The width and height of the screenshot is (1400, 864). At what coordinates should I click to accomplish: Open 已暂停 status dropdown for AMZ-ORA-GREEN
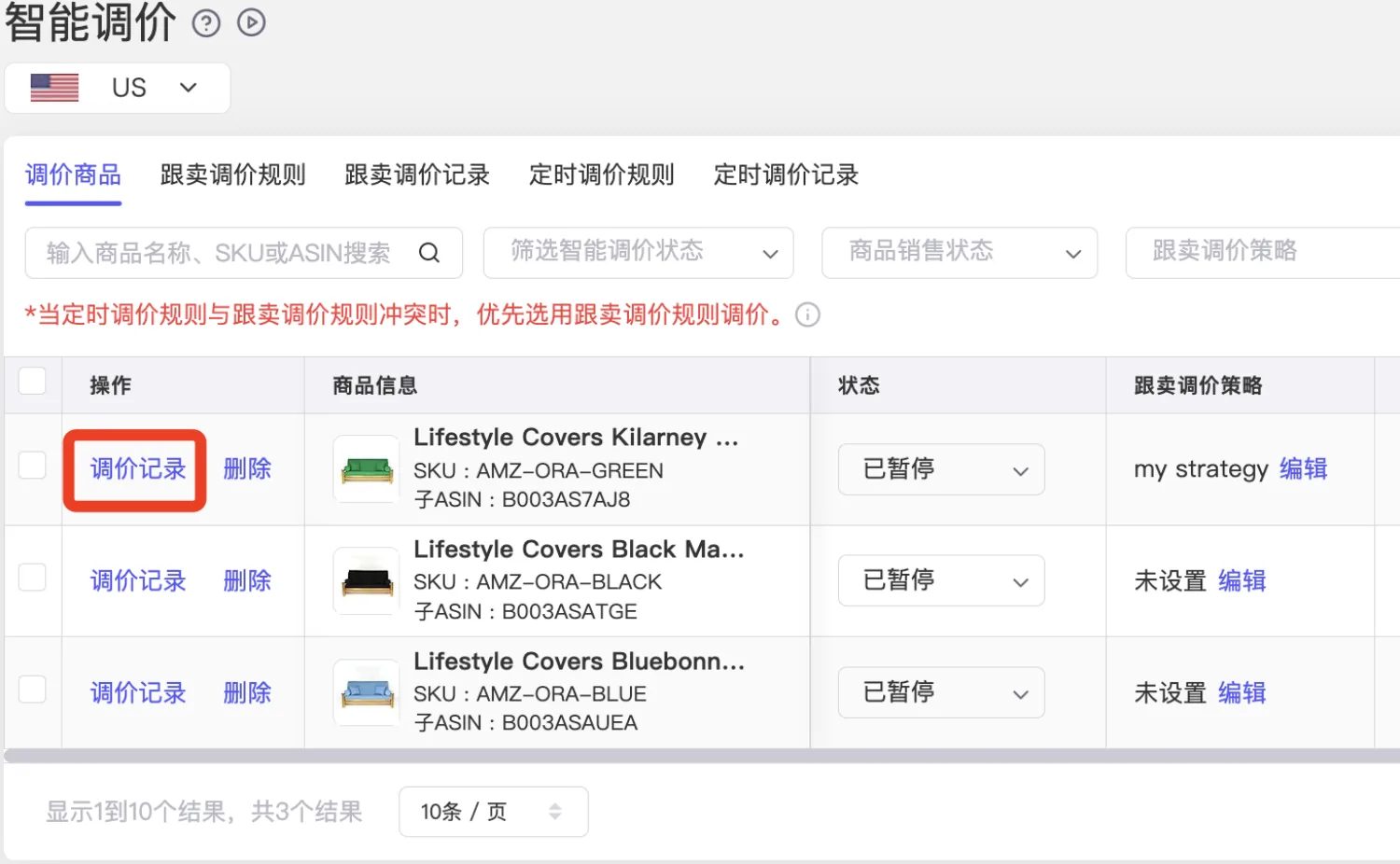click(941, 469)
